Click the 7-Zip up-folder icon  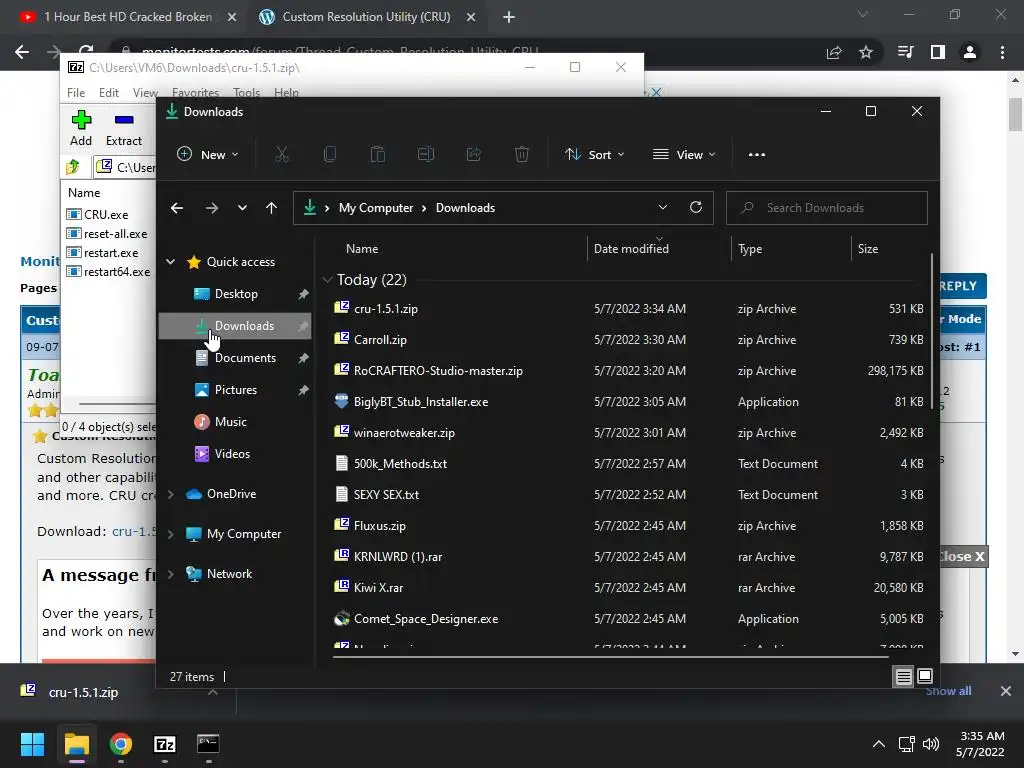(x=73, y=167)
